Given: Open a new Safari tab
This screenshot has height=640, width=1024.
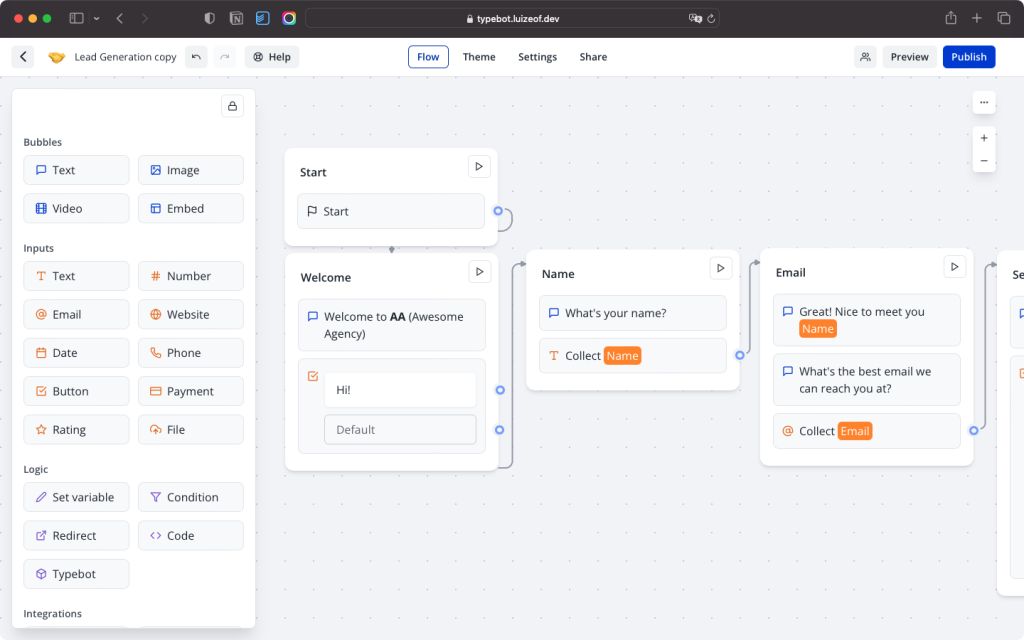Looking at the screenshot, I should [x=976, y=18].
